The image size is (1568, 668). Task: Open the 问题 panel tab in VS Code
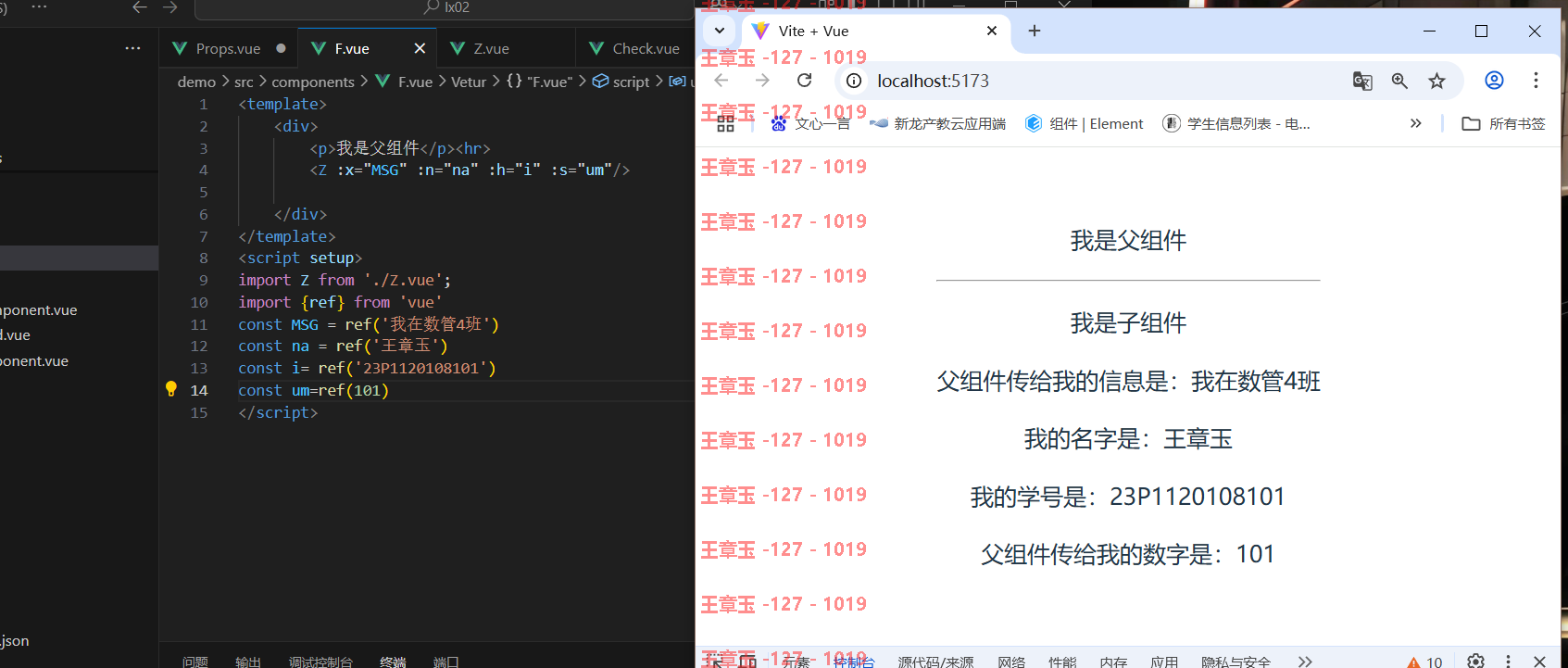[x=195, y=662]
